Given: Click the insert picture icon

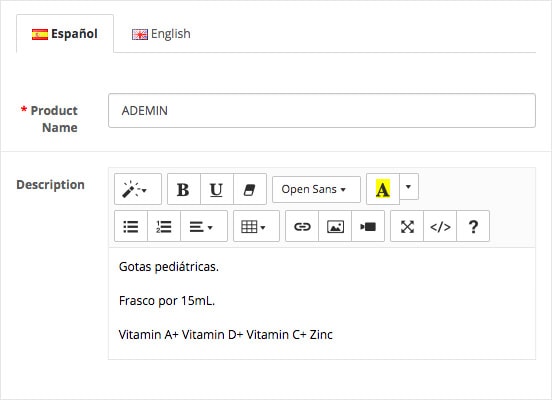Looking at the screenshot, I should [335, 226].
